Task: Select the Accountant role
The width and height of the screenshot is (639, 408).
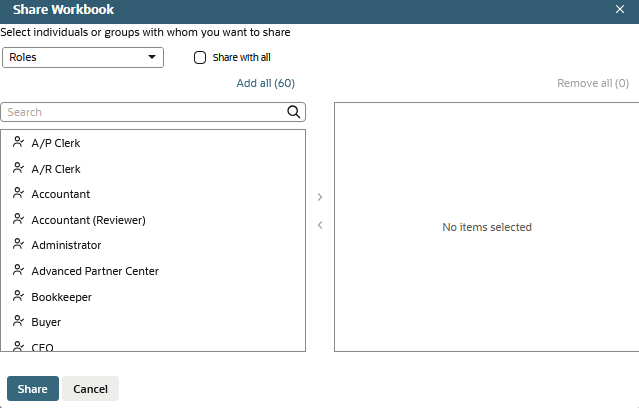Action: click(x=153, y=194)
